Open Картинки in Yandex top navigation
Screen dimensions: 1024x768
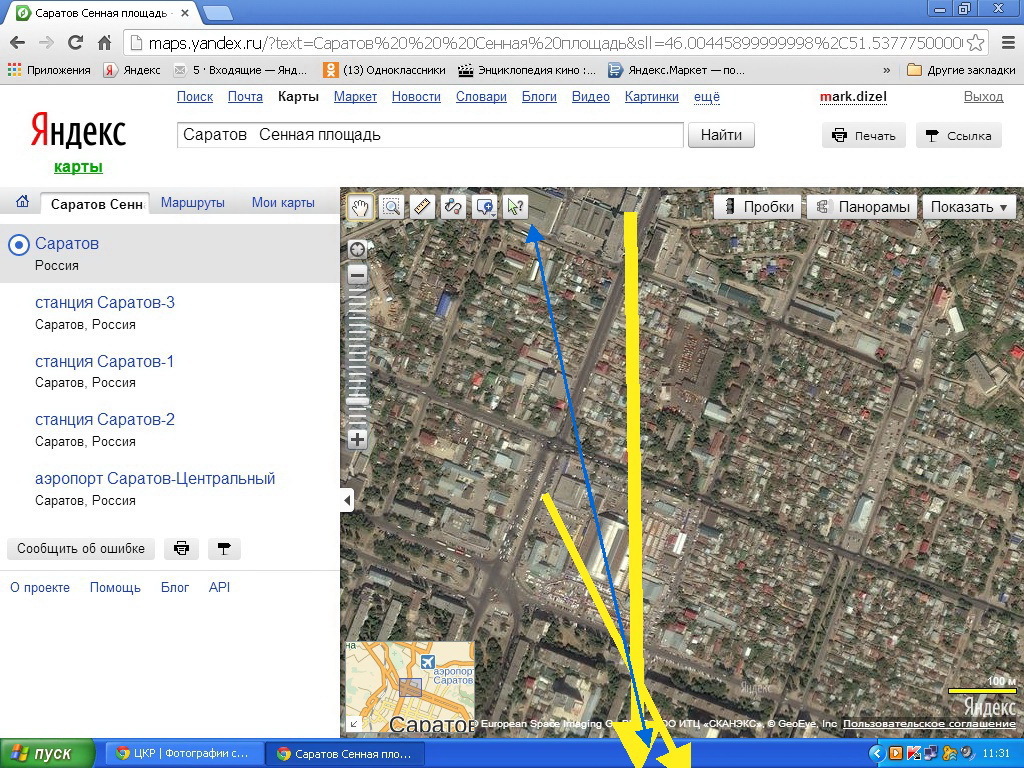(652, 97)
